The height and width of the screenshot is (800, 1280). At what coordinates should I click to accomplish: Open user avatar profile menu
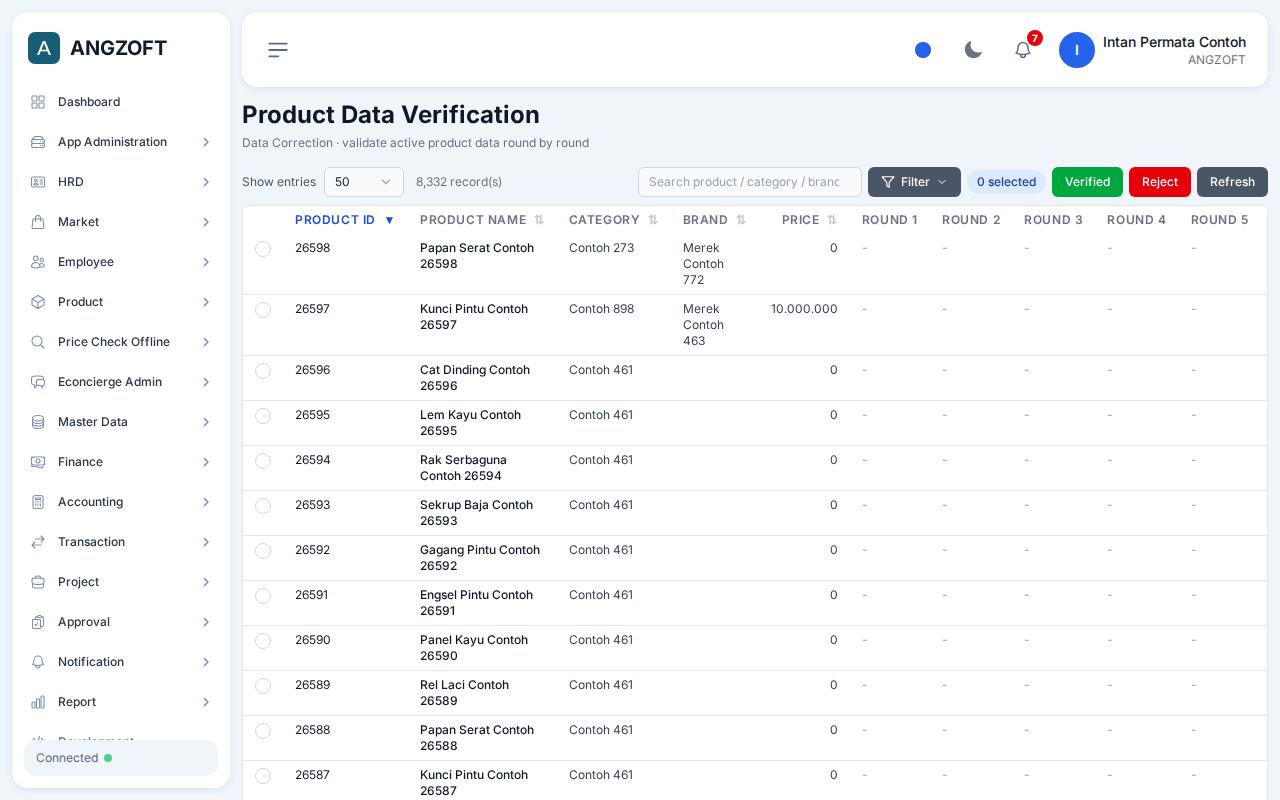1077,50
